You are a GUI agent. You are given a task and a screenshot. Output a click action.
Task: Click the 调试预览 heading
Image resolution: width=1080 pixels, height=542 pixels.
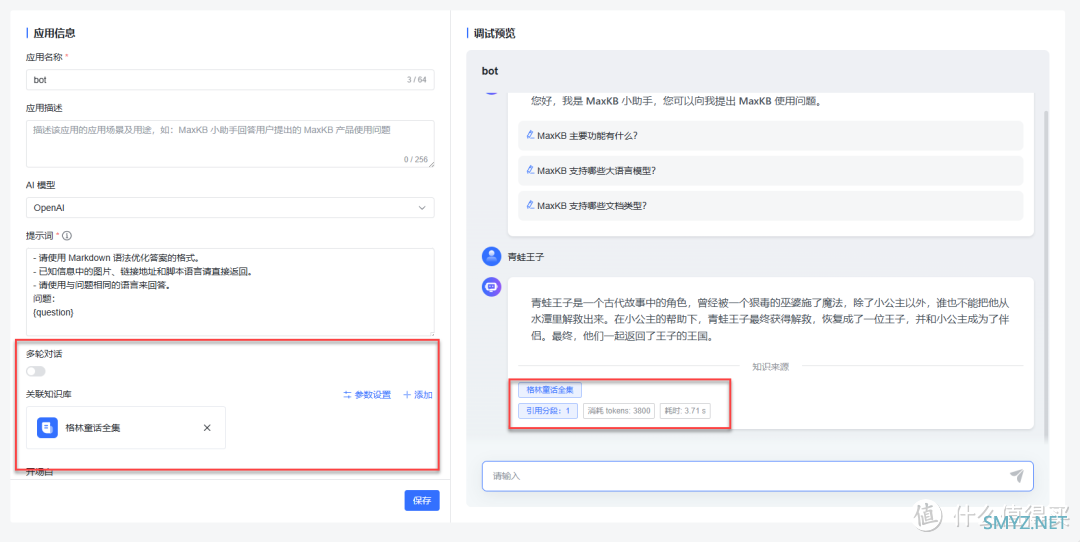[495, 33]
